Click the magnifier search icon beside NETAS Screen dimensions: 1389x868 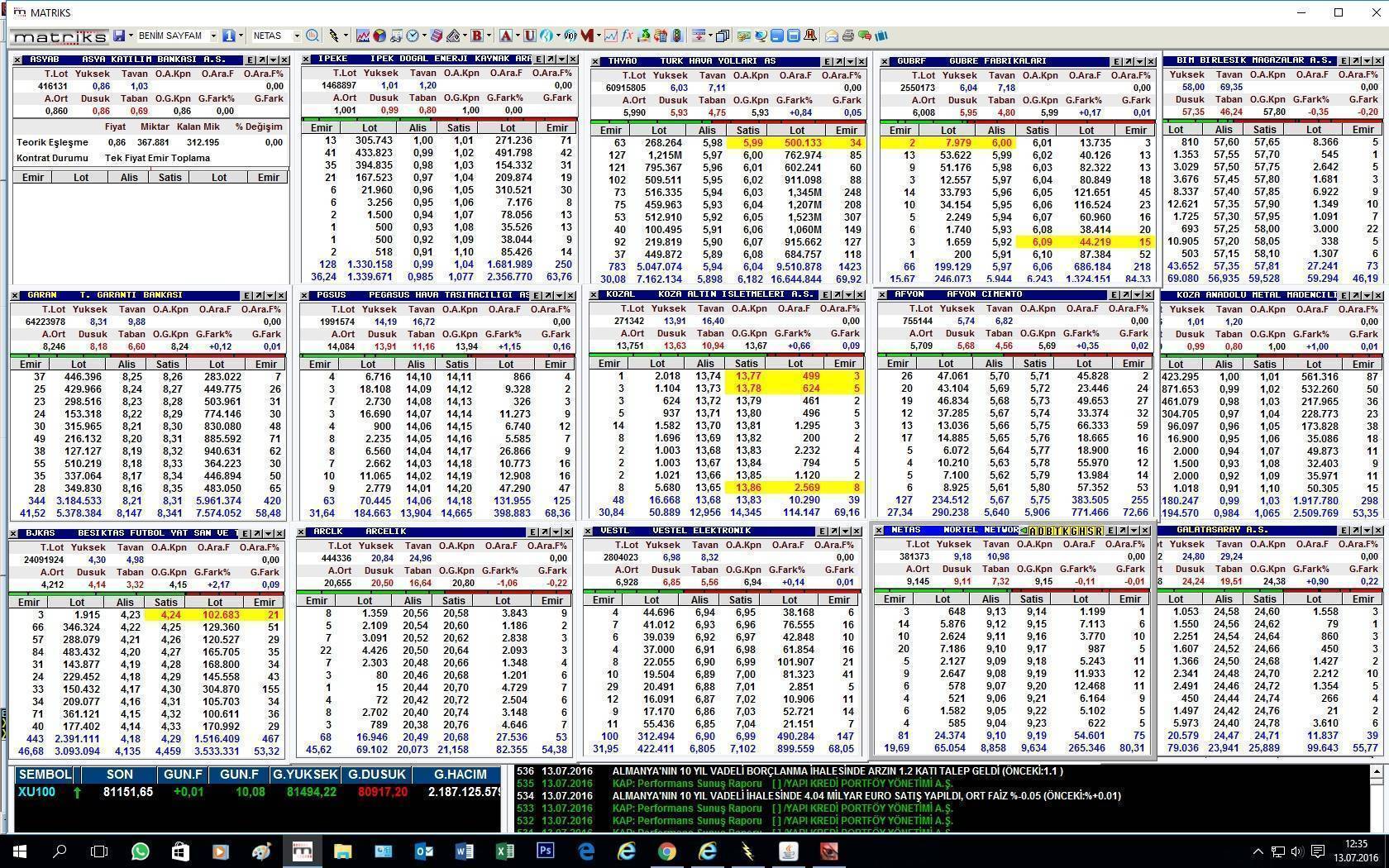click(312, 36)
